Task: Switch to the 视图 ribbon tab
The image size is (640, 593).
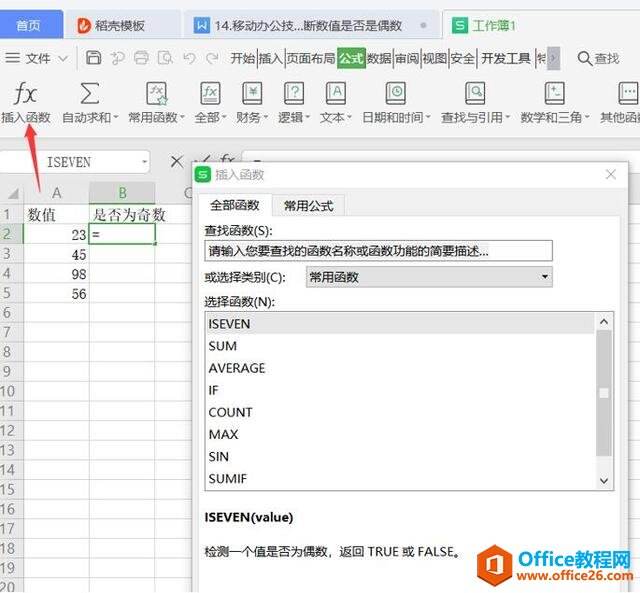Action: tap(434, 58)
